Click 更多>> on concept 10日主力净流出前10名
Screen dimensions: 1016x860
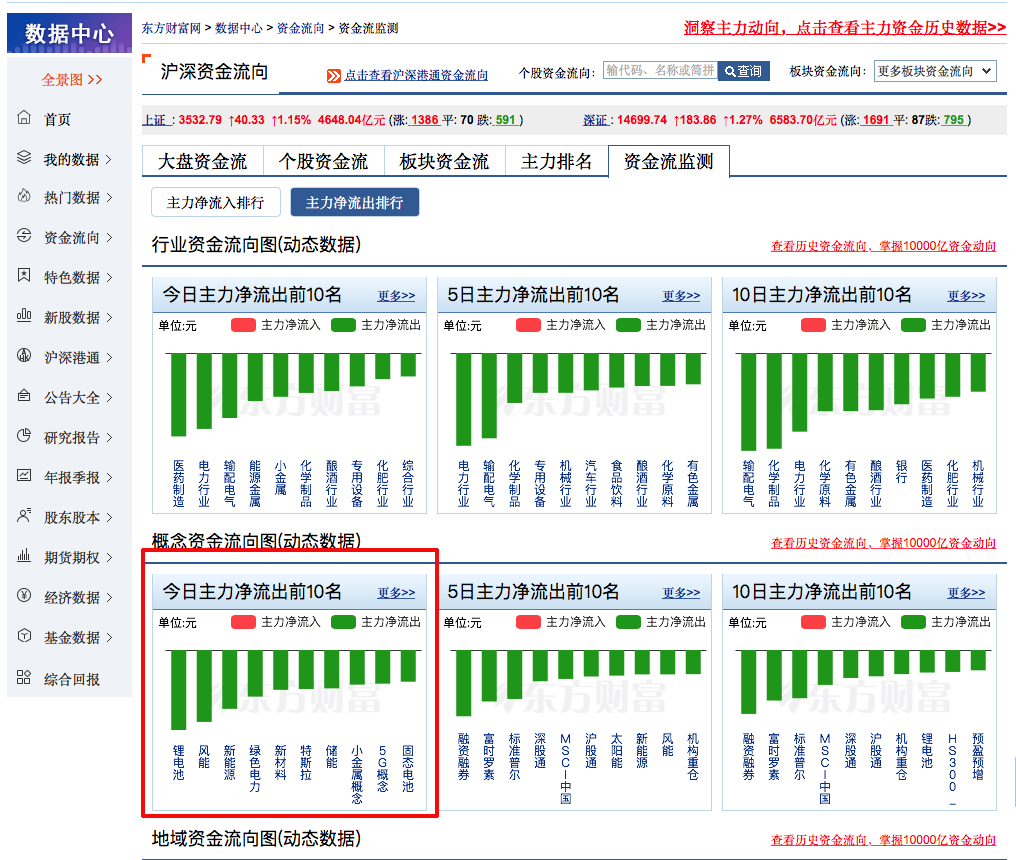(966, 593)
